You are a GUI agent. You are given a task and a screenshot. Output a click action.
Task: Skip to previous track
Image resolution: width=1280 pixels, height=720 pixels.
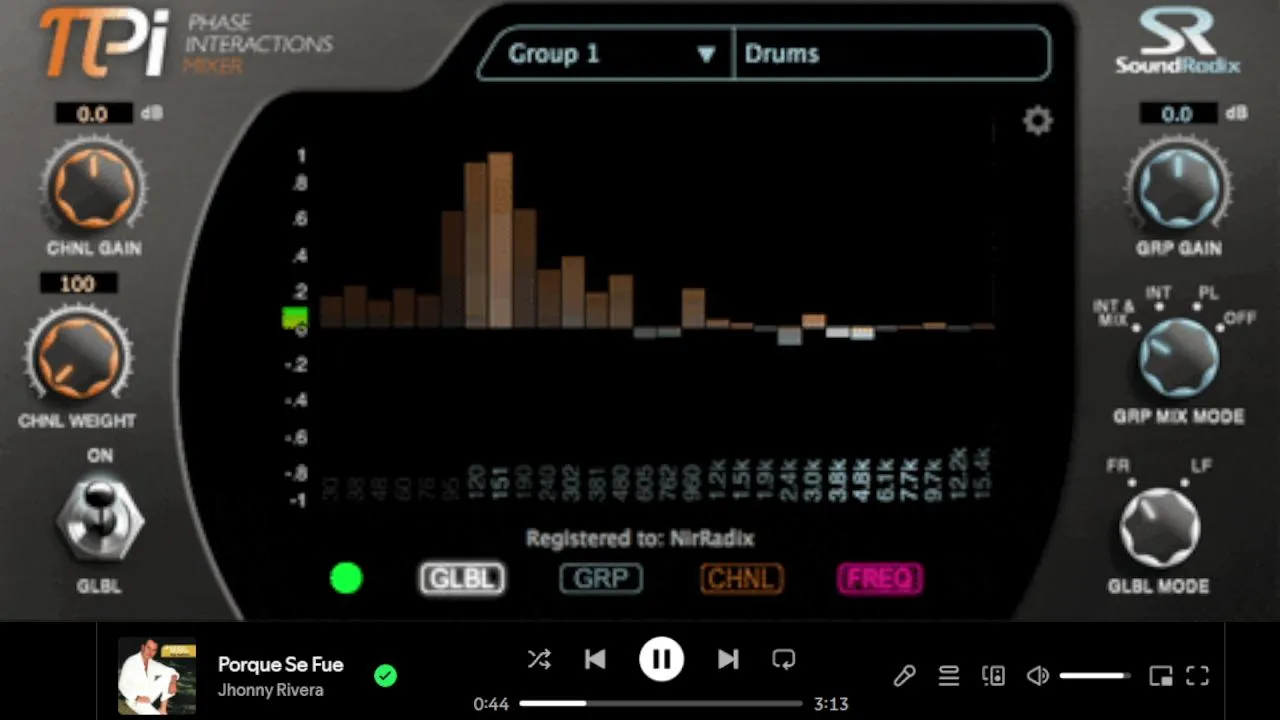[595, 659]
